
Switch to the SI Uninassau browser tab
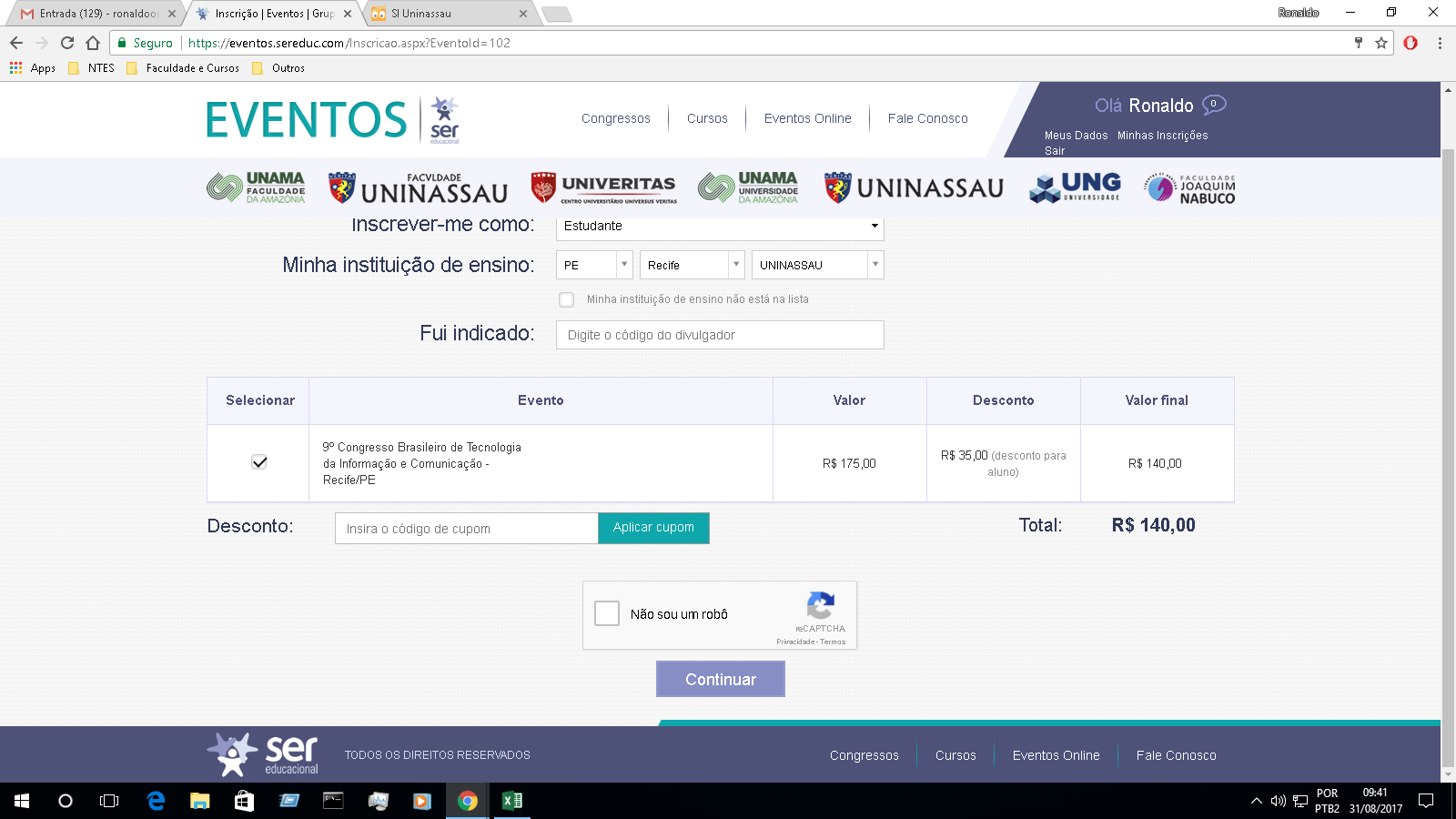[x=446, y=14]
